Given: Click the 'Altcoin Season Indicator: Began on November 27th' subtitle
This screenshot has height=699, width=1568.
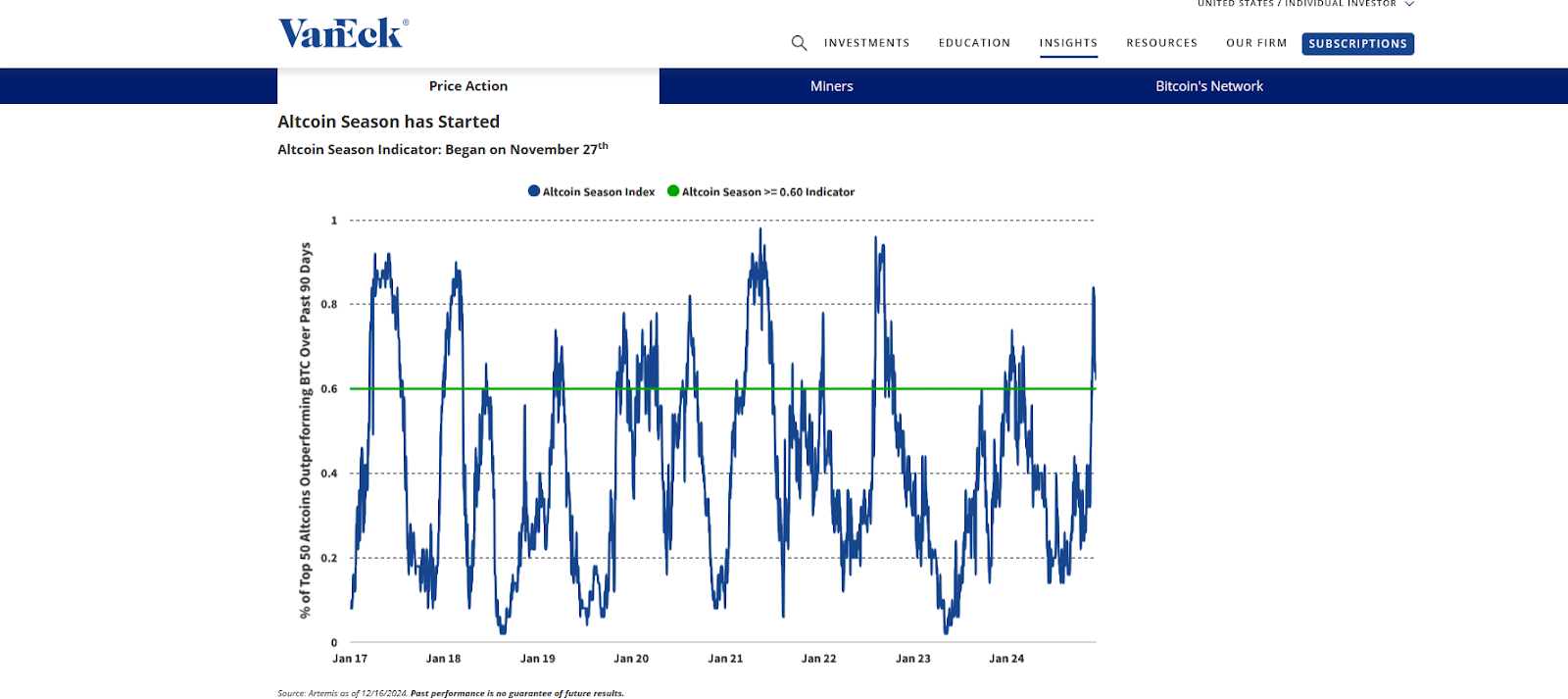Looking at the screenshot, I should point(443,149).
